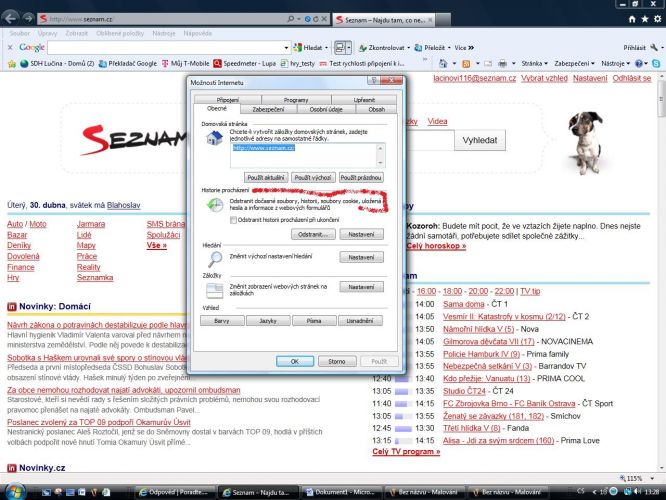Go back with the browser Back arrow
The height and width of the screenshot is (500, 666).
(x=11, y=18)
